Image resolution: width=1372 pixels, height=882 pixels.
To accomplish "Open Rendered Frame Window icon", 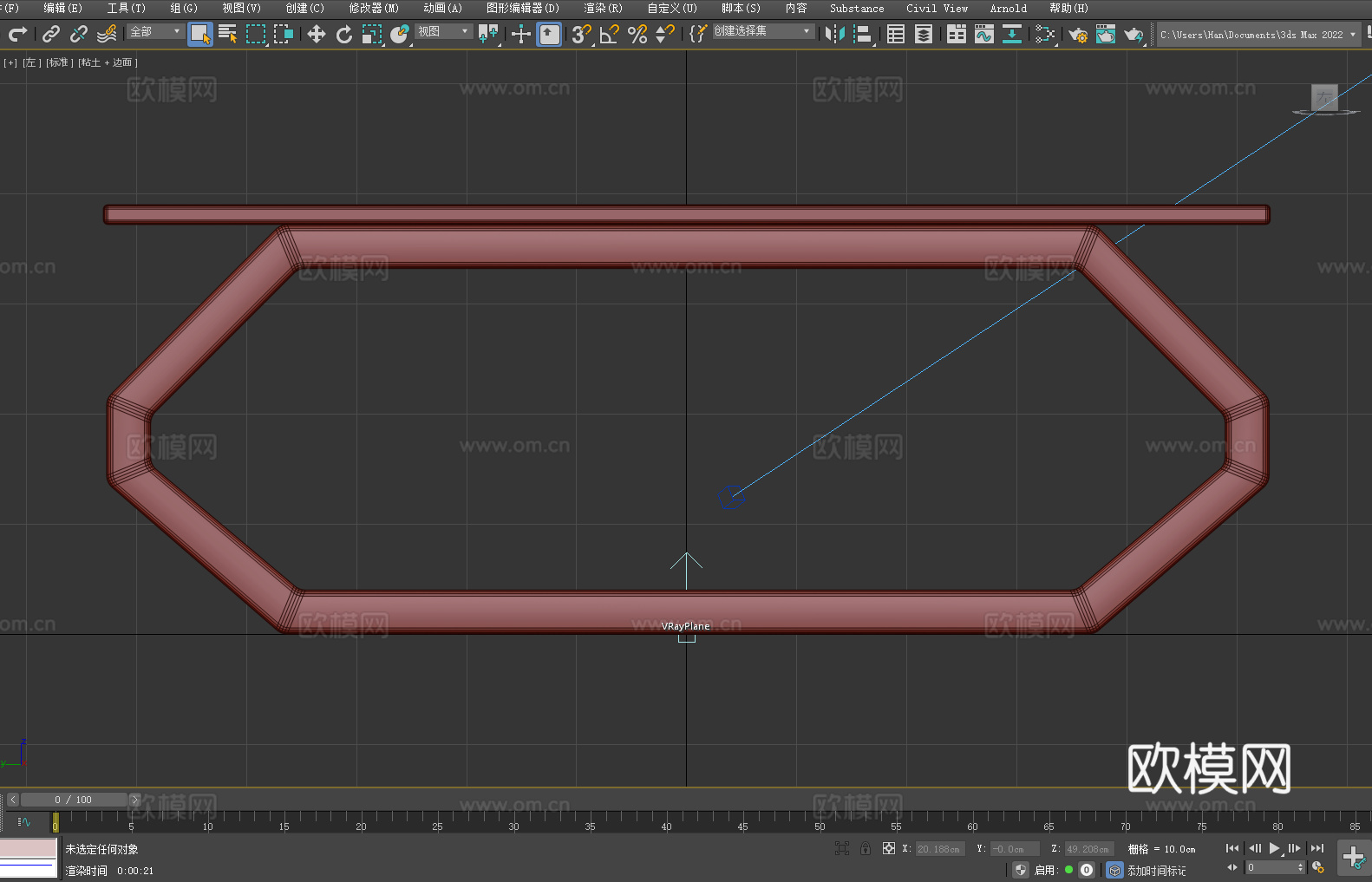I will tap(1106, 34).
